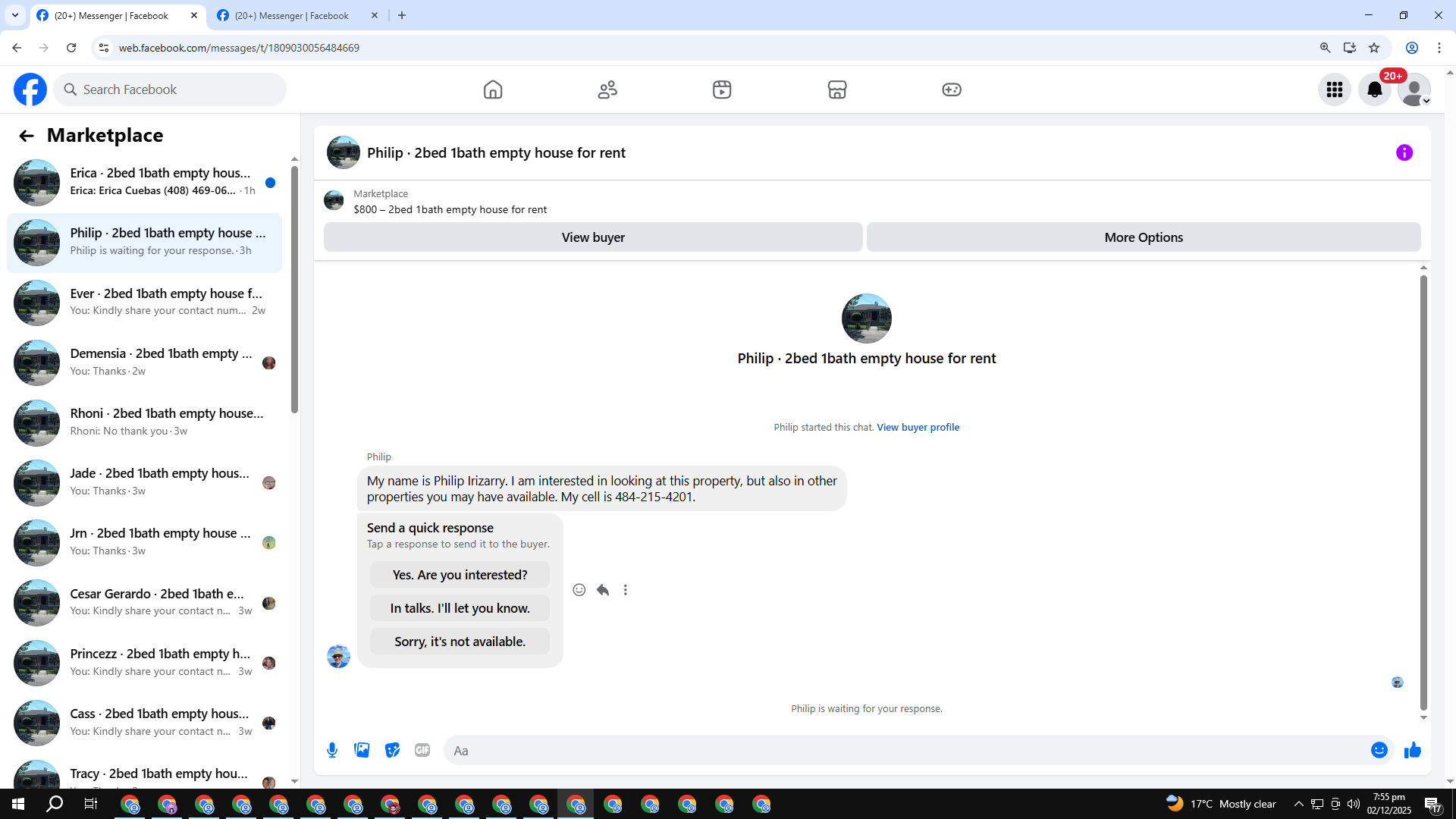Screen dimensions: 1456x819
Task: Click the message text input field
Action: tap(902, 750)
